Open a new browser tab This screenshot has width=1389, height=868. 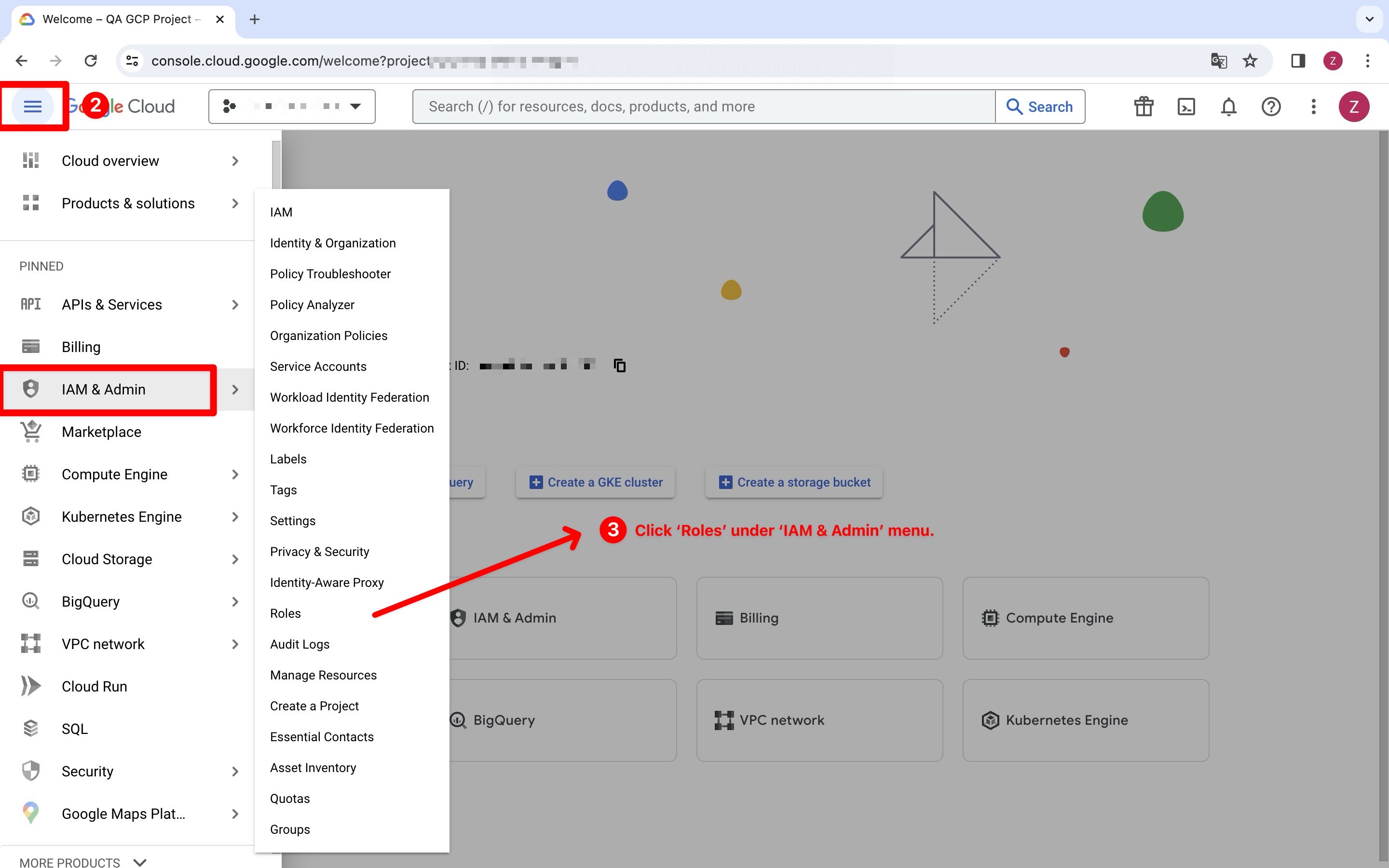click(x=254, y=19)
